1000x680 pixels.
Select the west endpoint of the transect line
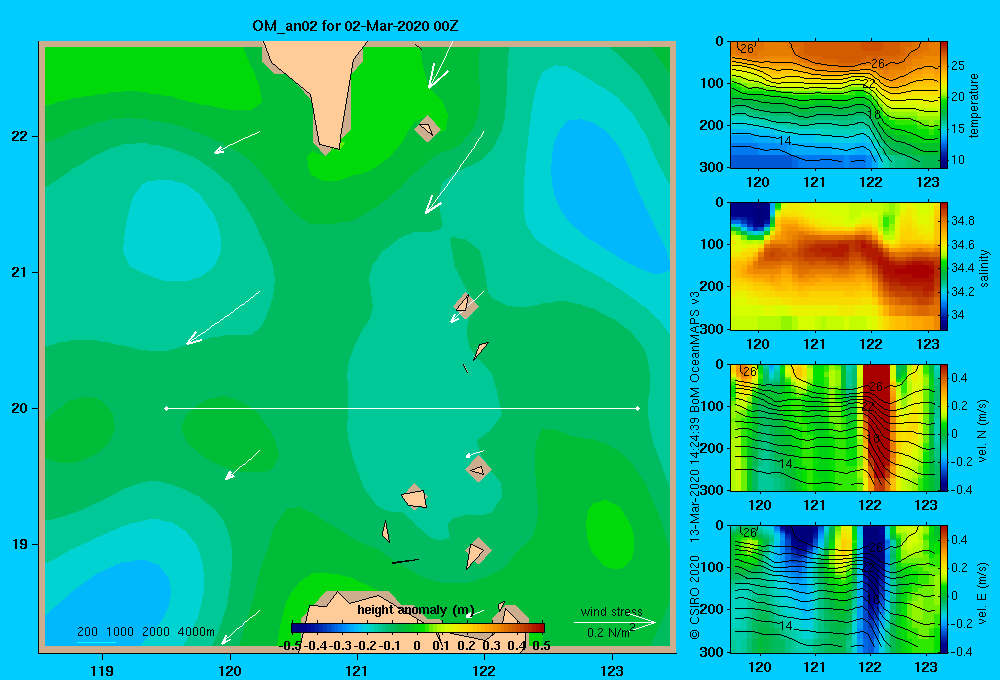(x=166, y=408)
